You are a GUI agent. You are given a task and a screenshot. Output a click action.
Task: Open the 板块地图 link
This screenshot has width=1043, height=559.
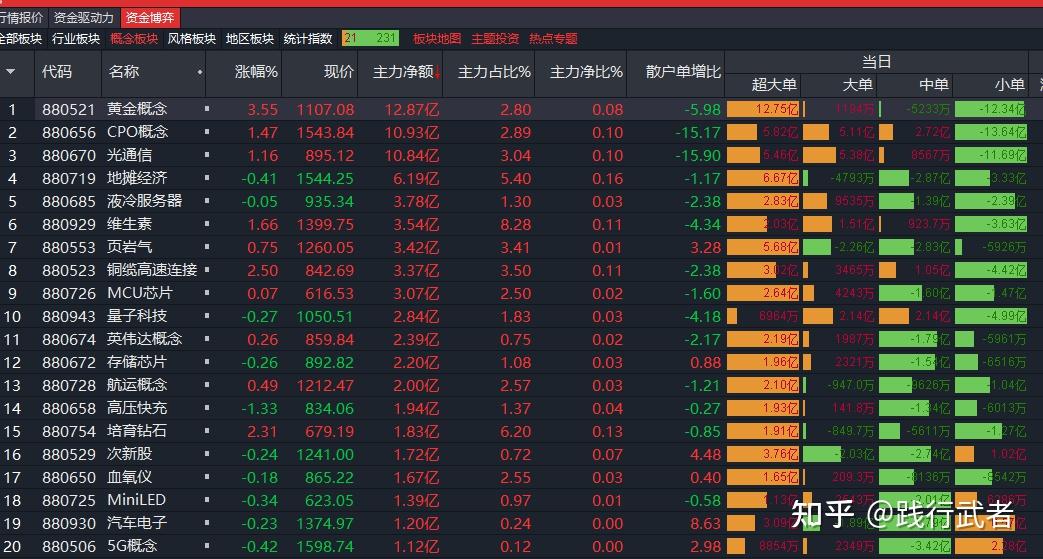pyautogui.click(x=437, y=39)
